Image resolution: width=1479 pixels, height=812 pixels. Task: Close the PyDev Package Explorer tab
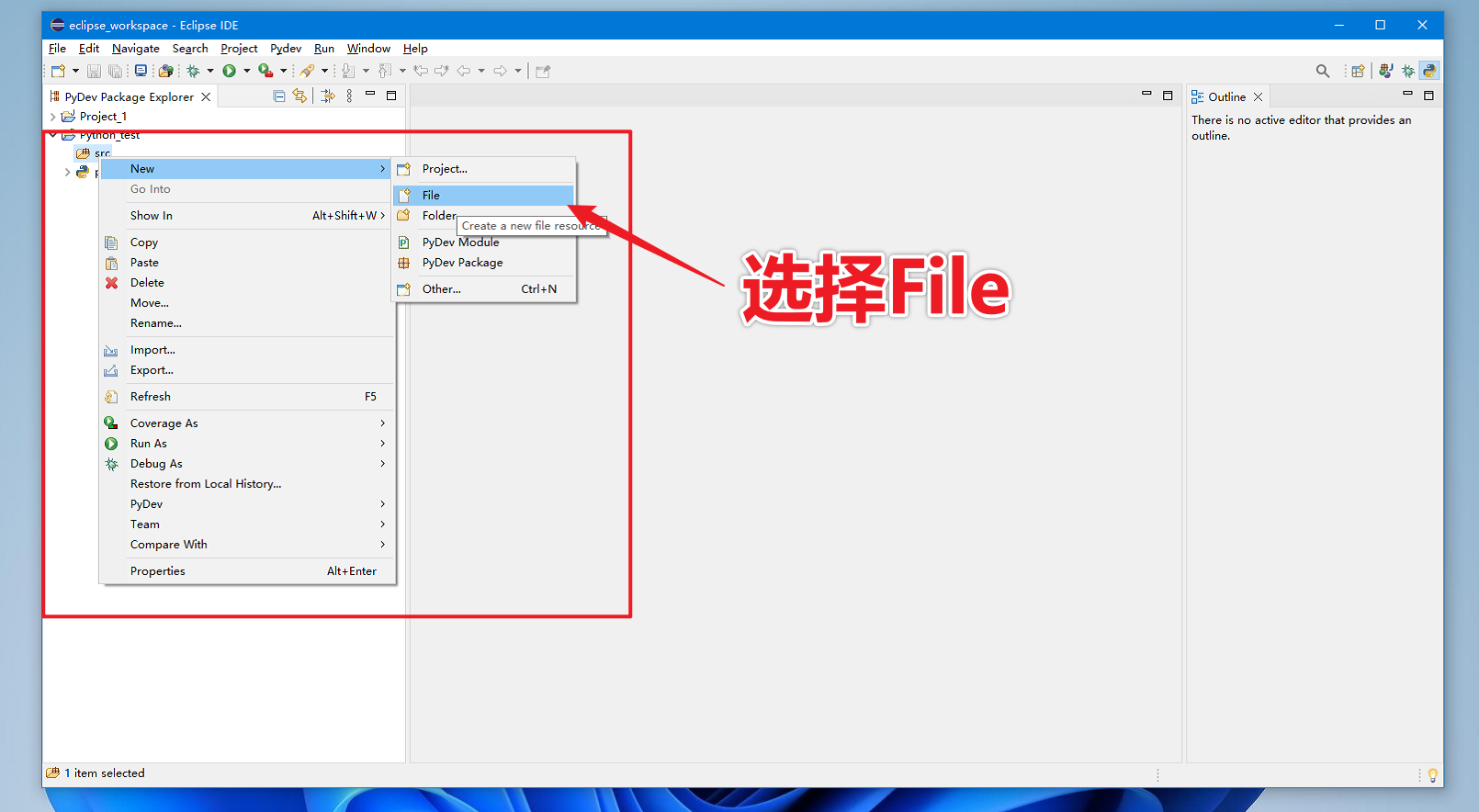click(206, 96)
